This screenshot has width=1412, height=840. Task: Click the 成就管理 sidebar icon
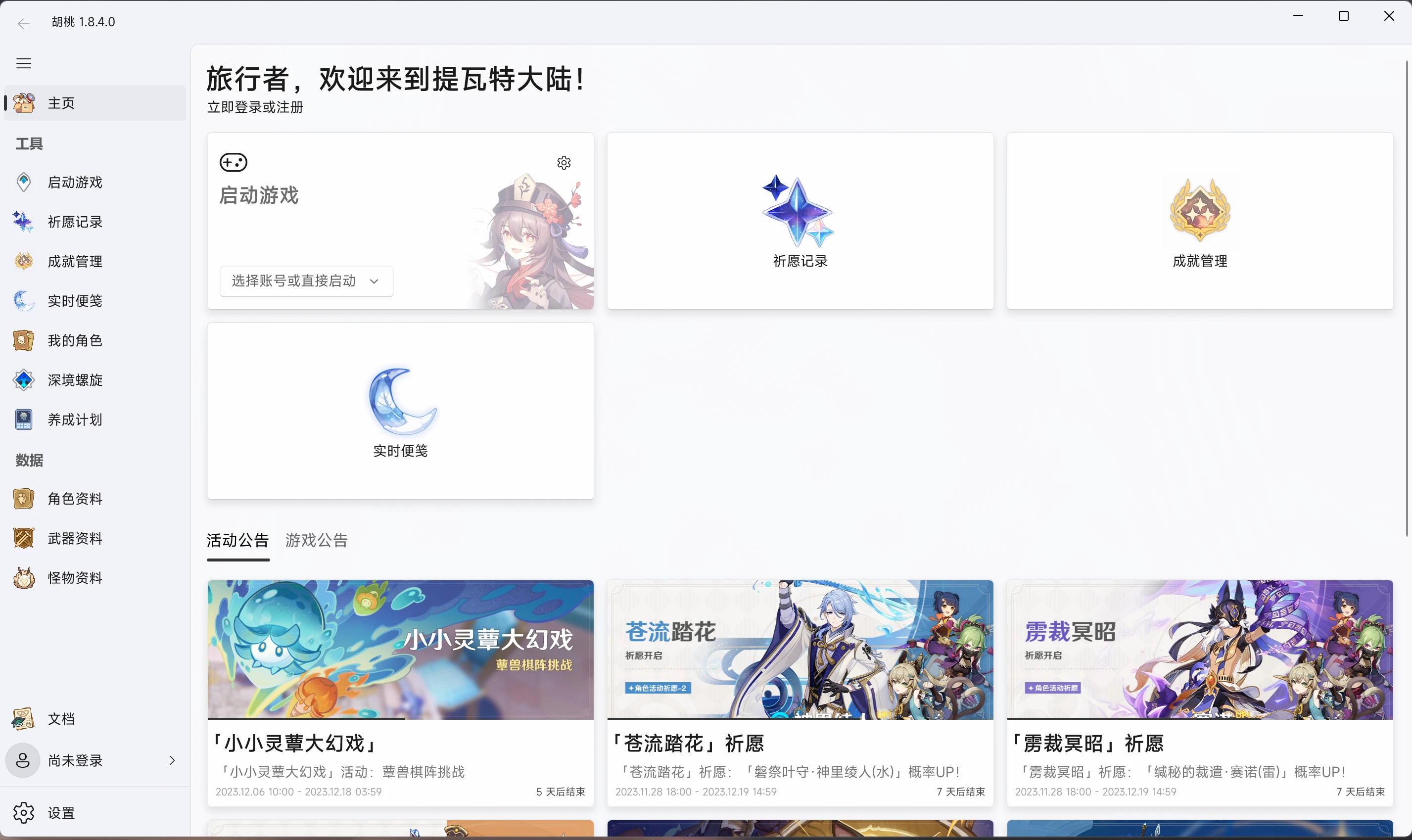point(23,261)
